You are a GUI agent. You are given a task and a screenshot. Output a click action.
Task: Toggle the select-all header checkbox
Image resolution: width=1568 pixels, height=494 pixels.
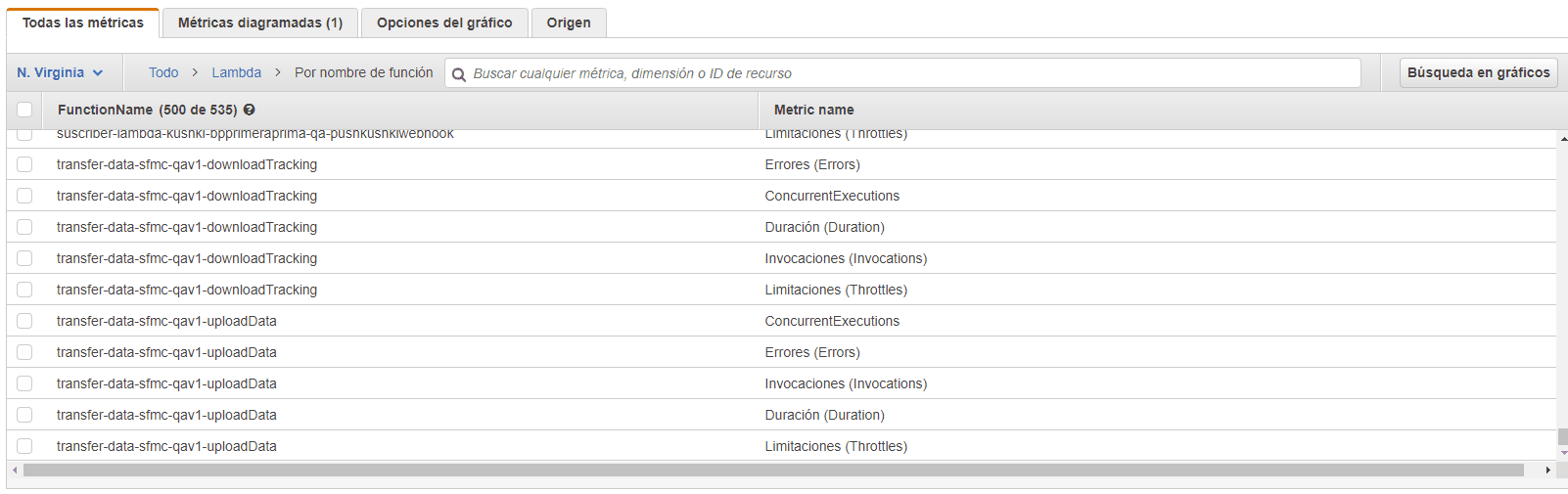pyautogui.click(x=24, y=110)
